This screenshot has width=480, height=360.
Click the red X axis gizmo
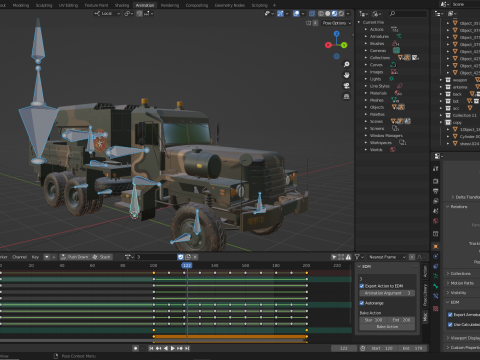[x=328, y=45]
